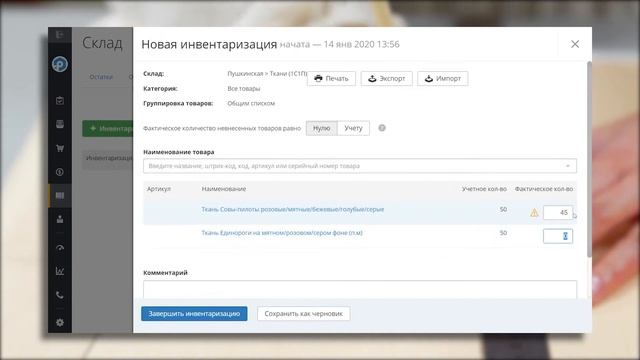Screen dimensions: 640x360
Task: Select the Учету option
Action: click(x=353, y=128)
